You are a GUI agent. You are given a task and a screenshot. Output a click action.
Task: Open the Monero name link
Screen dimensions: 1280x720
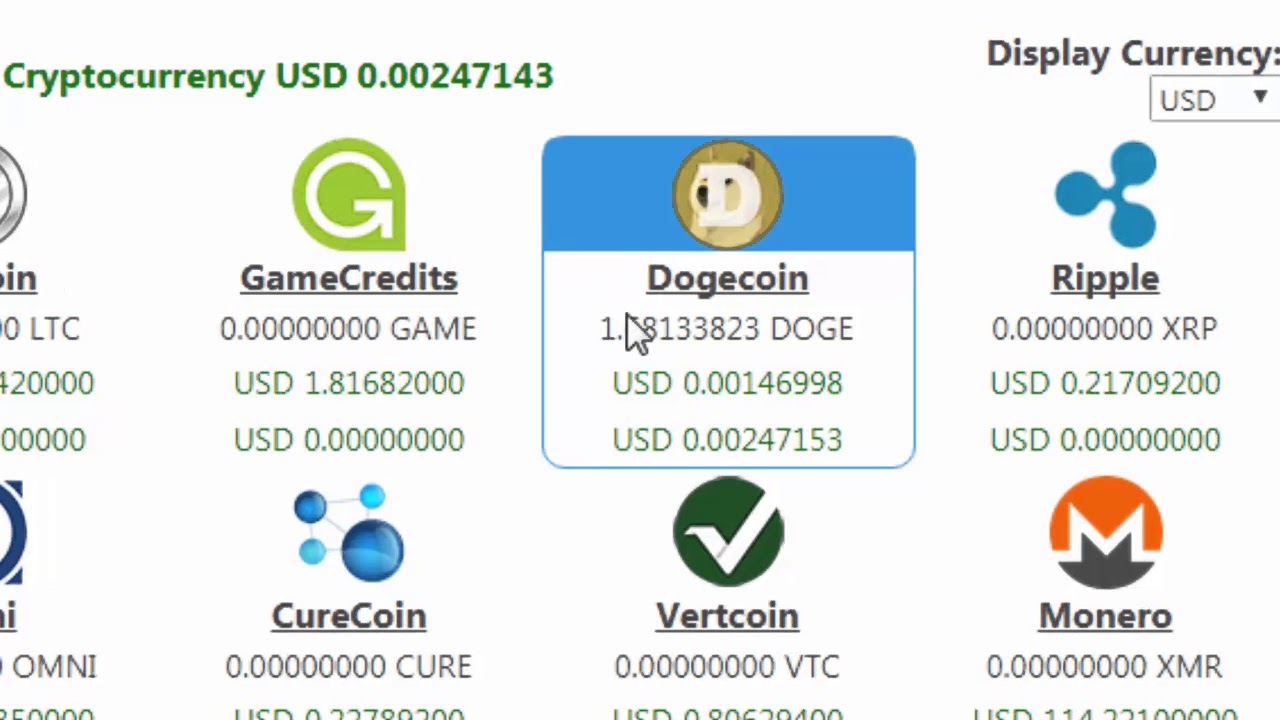coord(1106,616)
